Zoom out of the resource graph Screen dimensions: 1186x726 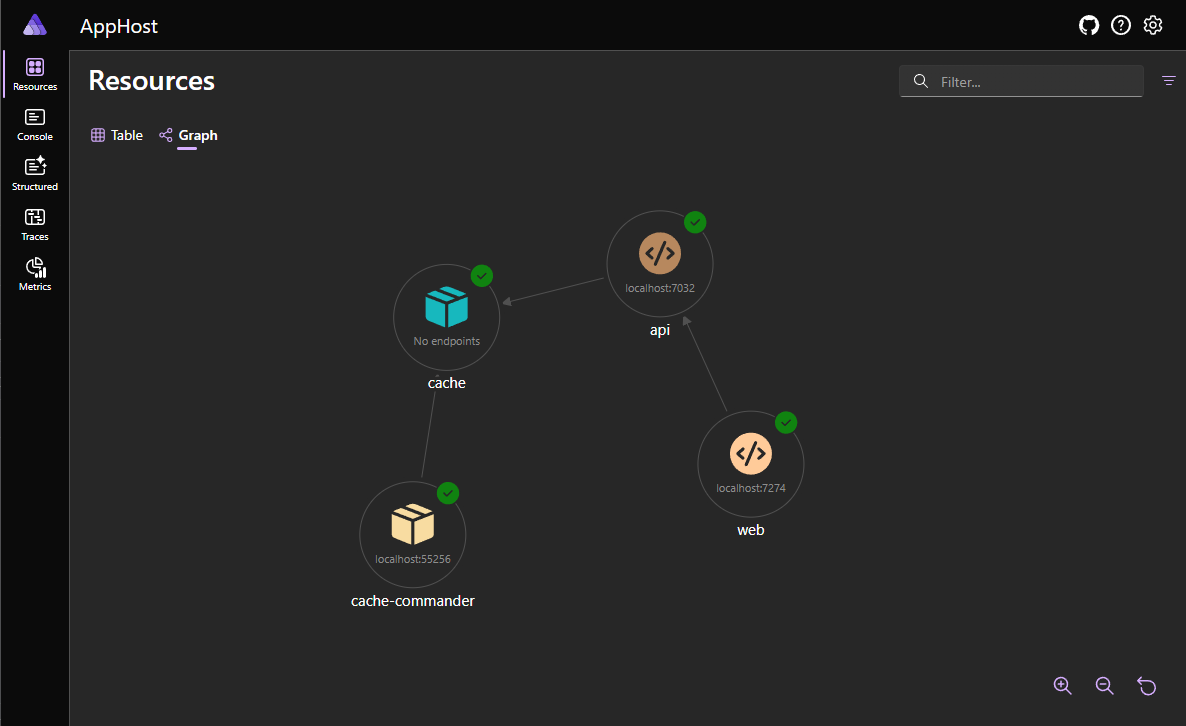[1104, 686]
